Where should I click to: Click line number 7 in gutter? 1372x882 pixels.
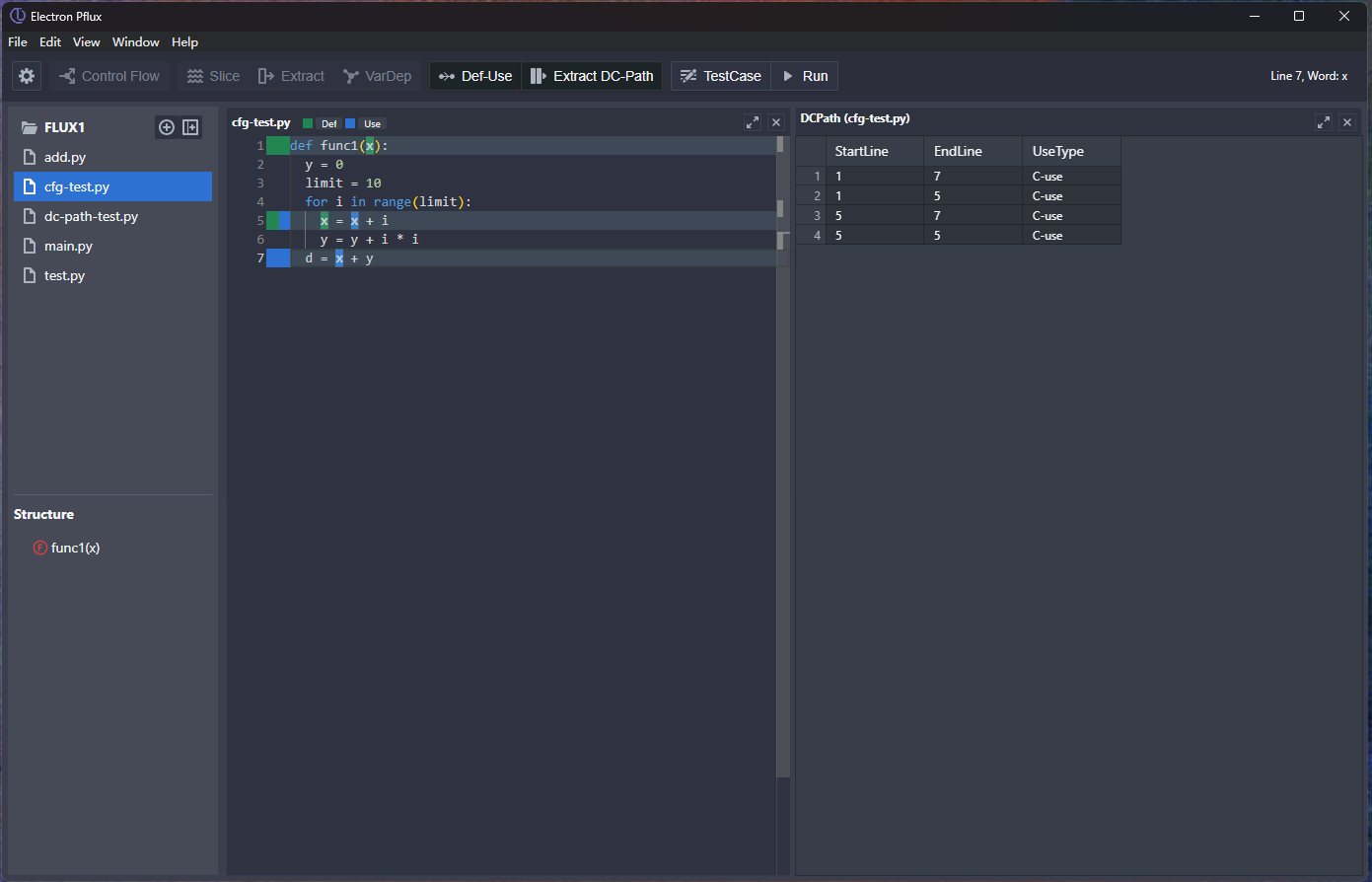pos(260,257)
